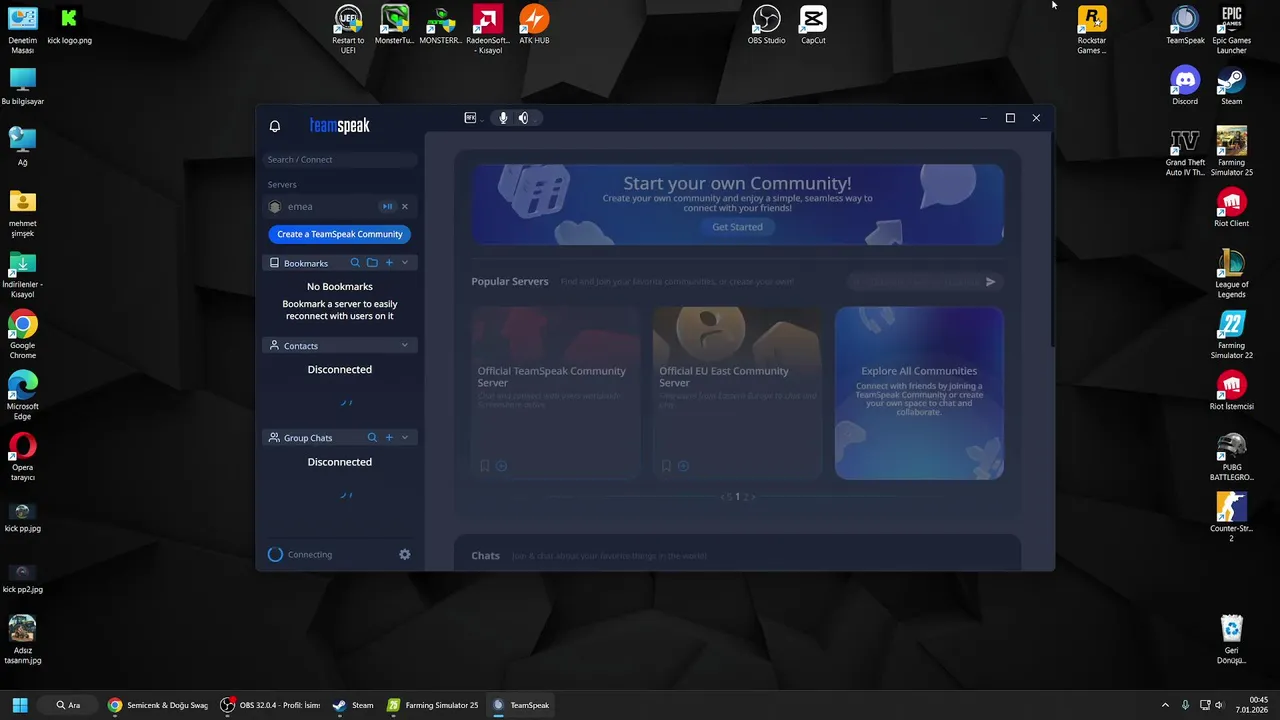Collapse the Group Chats section chevron

point(405,437)
